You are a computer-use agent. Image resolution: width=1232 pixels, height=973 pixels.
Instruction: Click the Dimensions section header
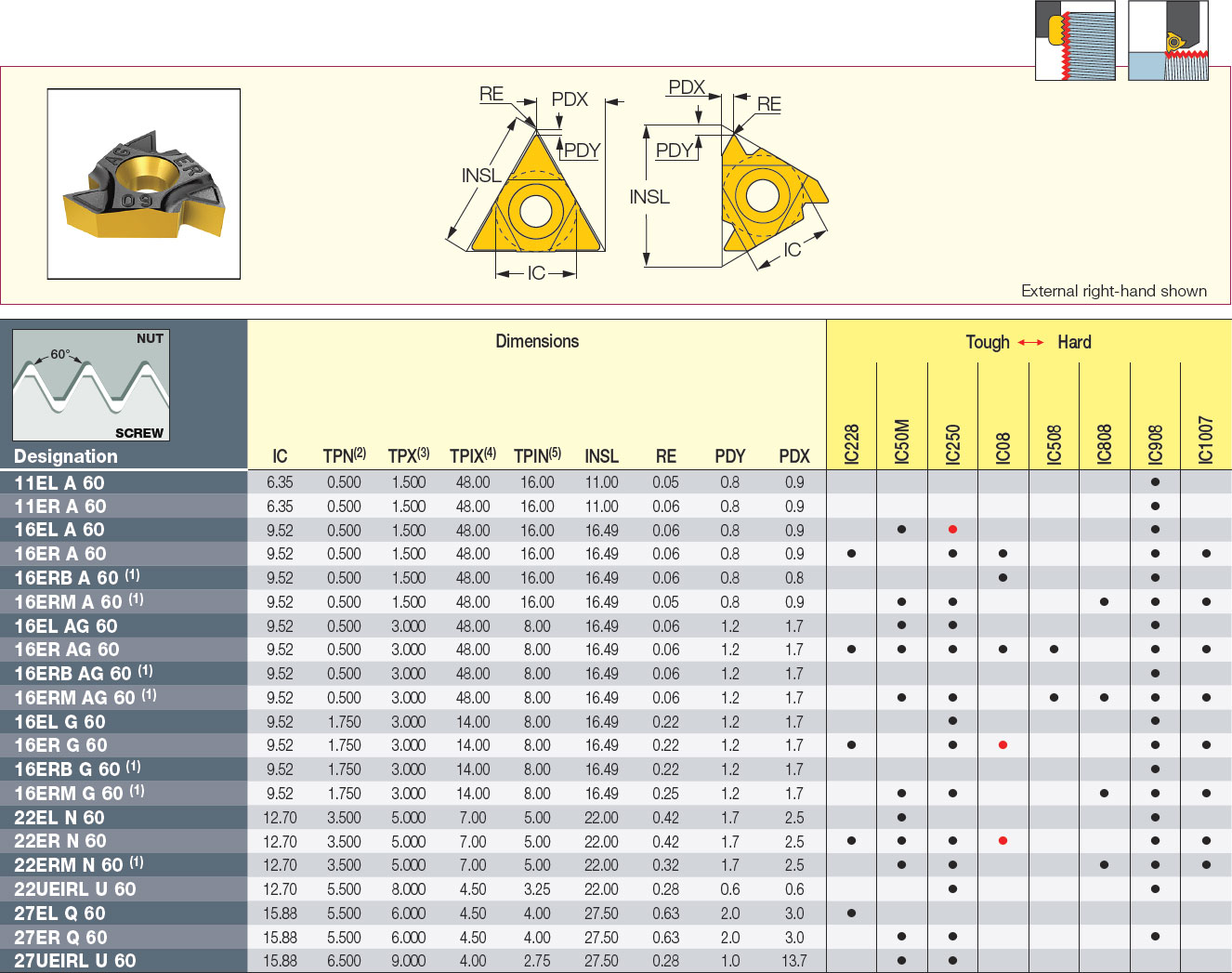(x=537, y=342)
